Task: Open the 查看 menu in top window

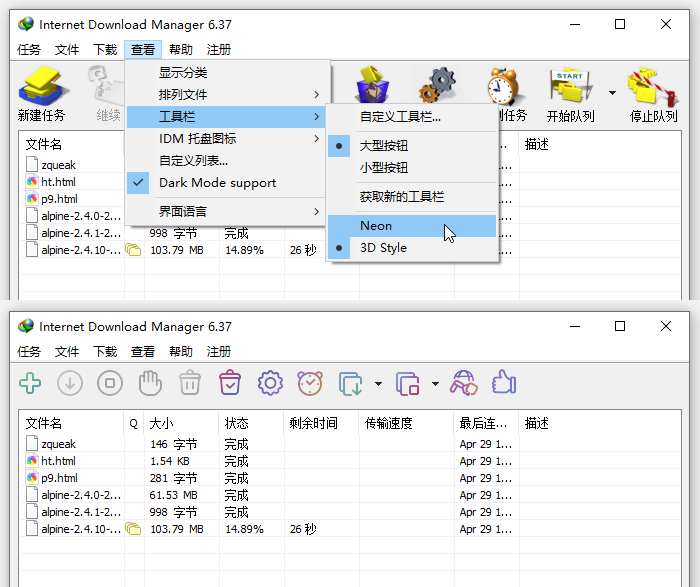Action: point(143,50)
